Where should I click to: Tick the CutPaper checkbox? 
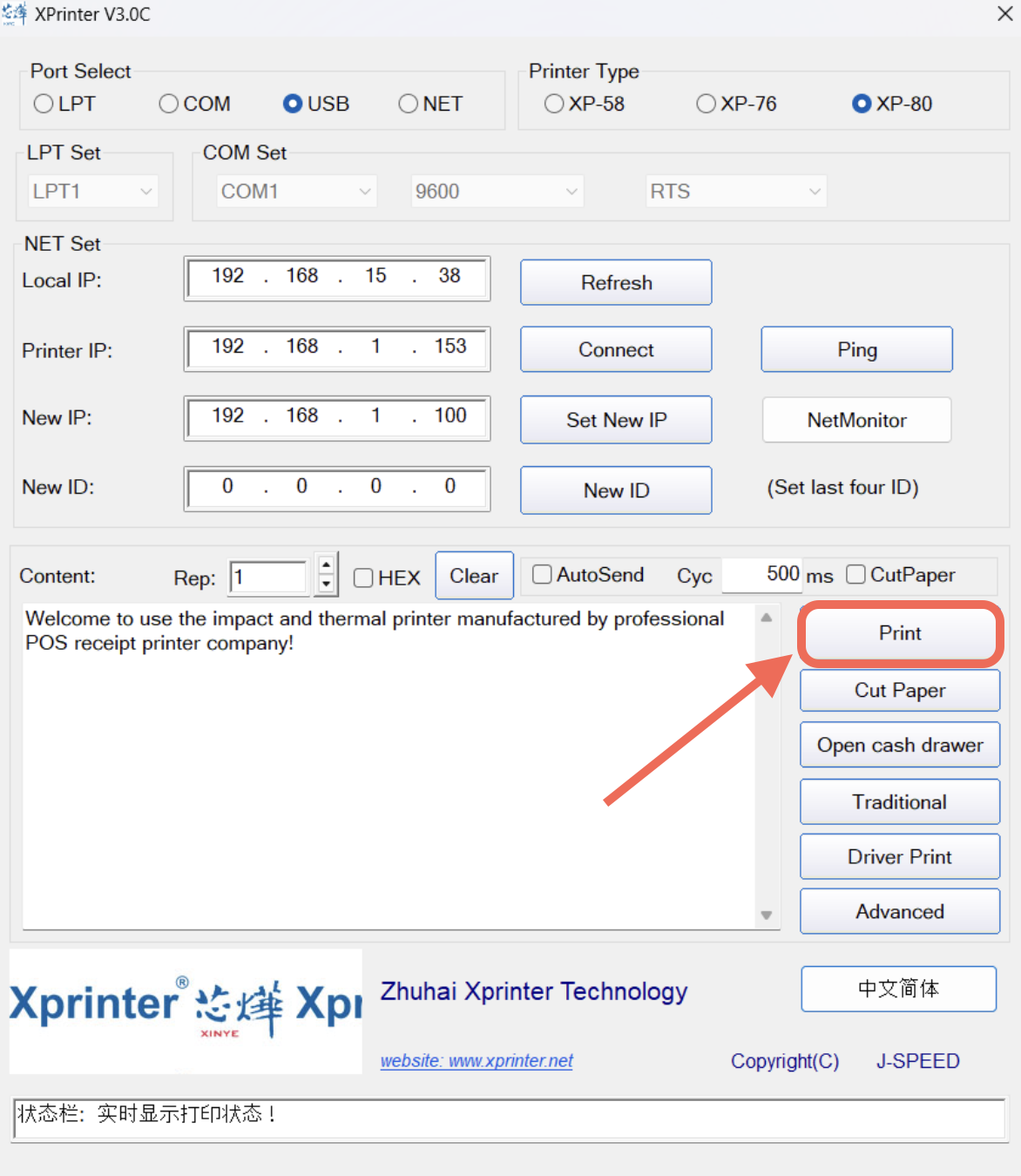(x=855, y=574)
